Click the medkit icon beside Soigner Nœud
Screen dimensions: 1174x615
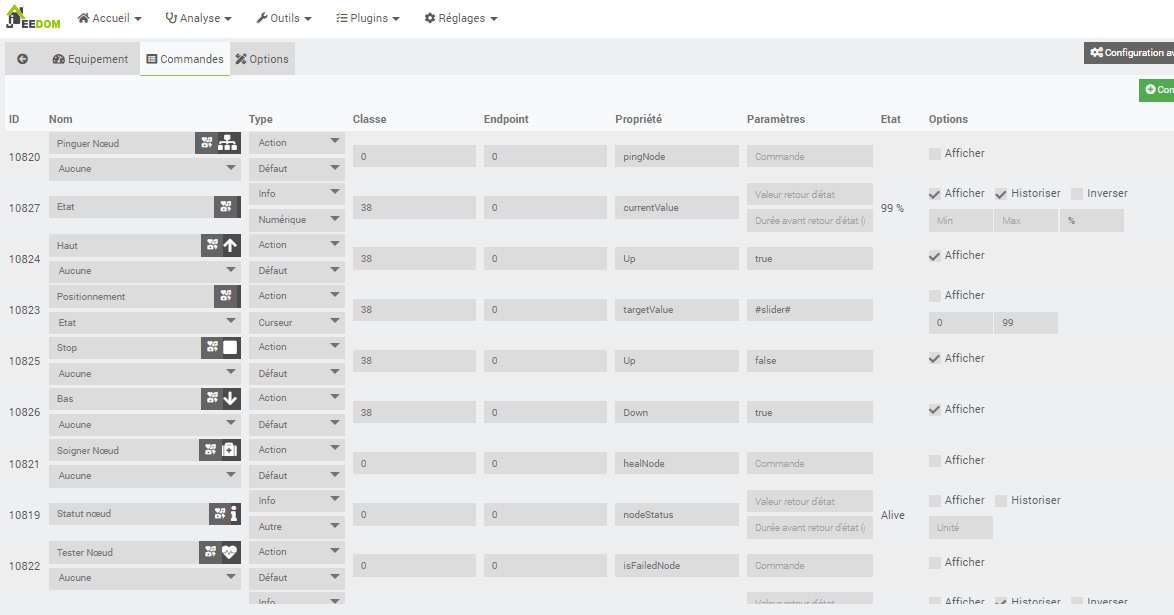tap(229, 450)
